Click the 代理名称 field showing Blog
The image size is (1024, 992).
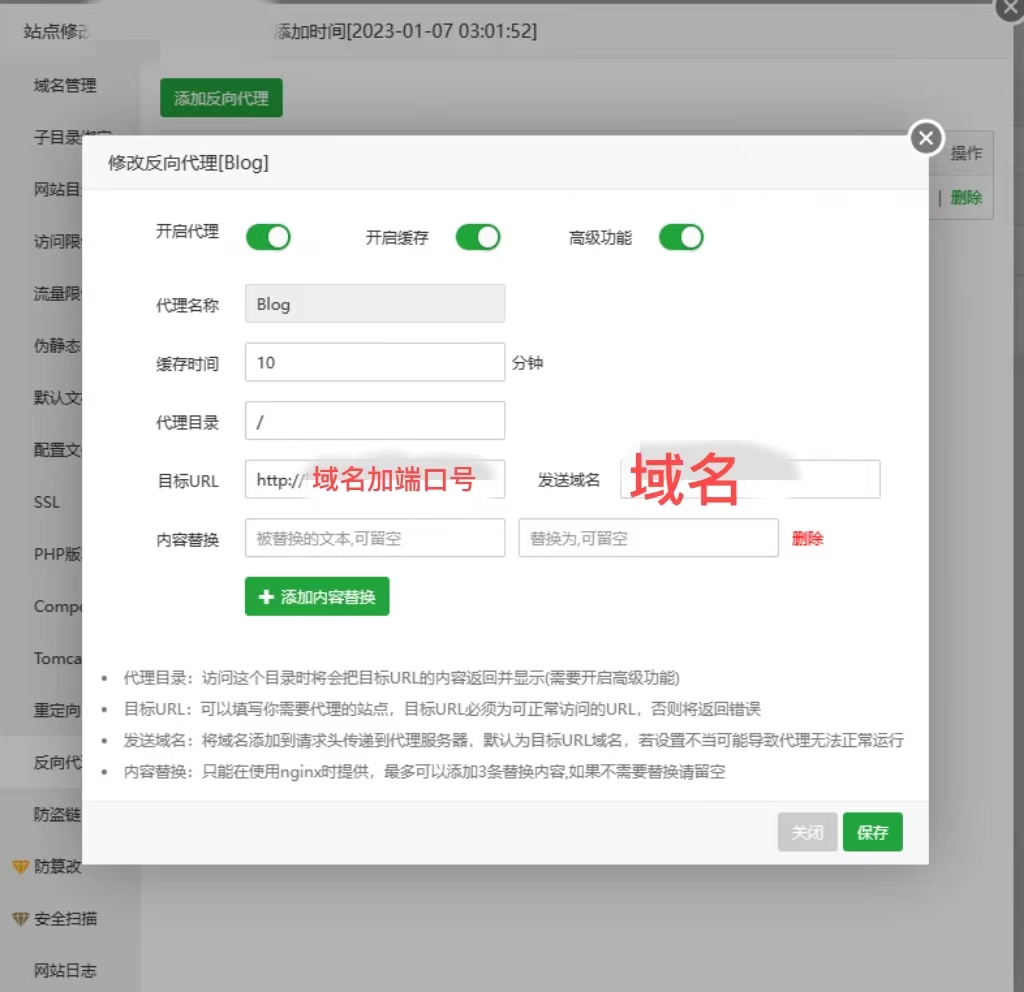click(x=374, y=304)
